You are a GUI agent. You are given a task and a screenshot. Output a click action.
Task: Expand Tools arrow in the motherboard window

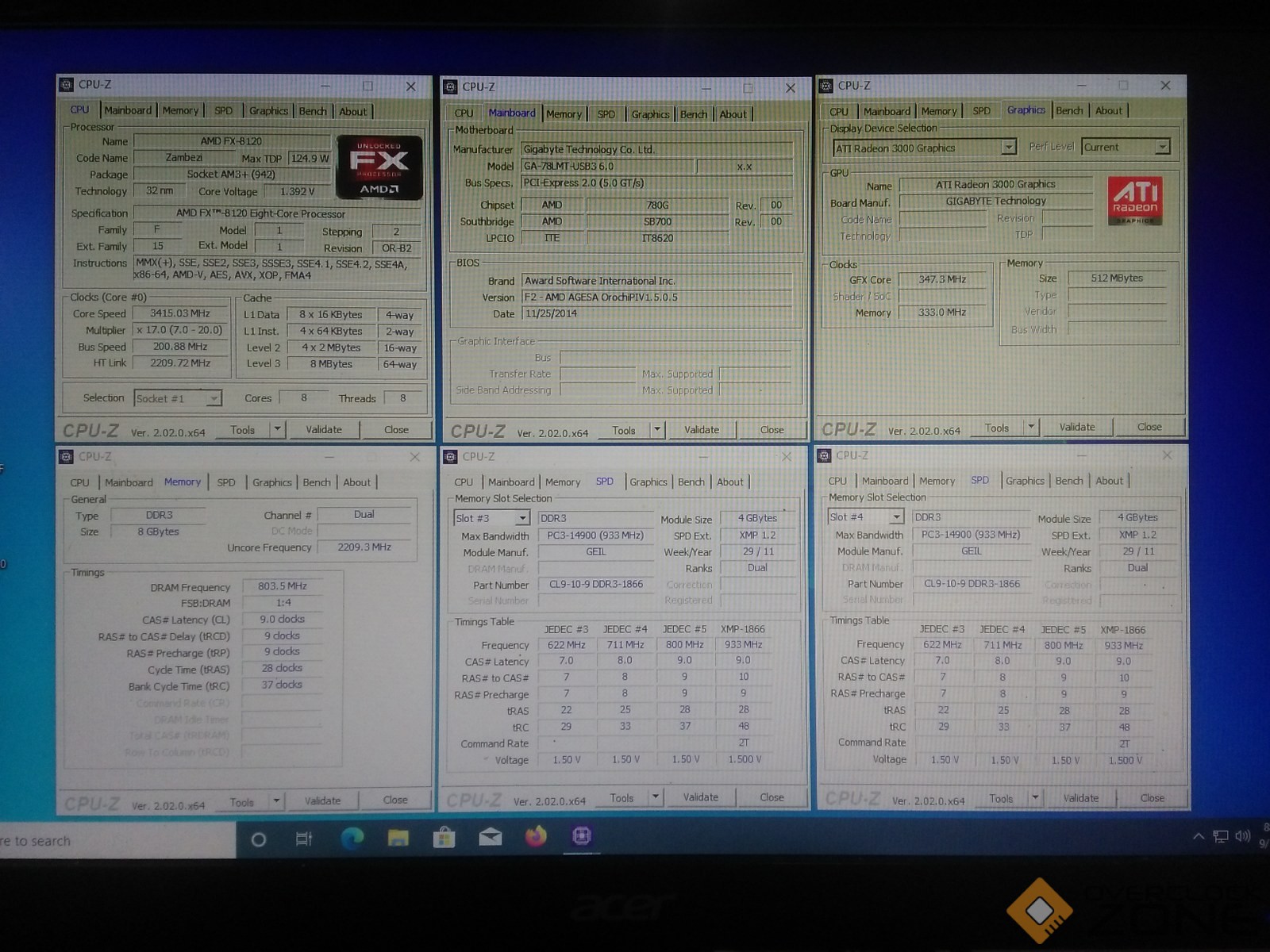pyautogui.click(x=657, y=430)
